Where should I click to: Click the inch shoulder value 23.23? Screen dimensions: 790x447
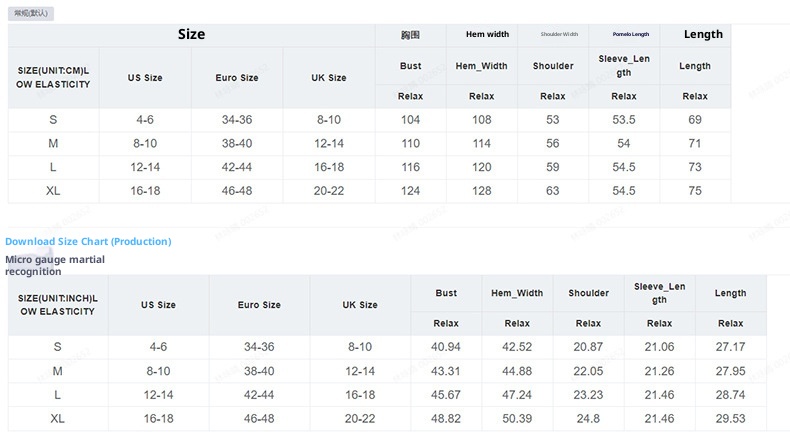tap(588, 395)
